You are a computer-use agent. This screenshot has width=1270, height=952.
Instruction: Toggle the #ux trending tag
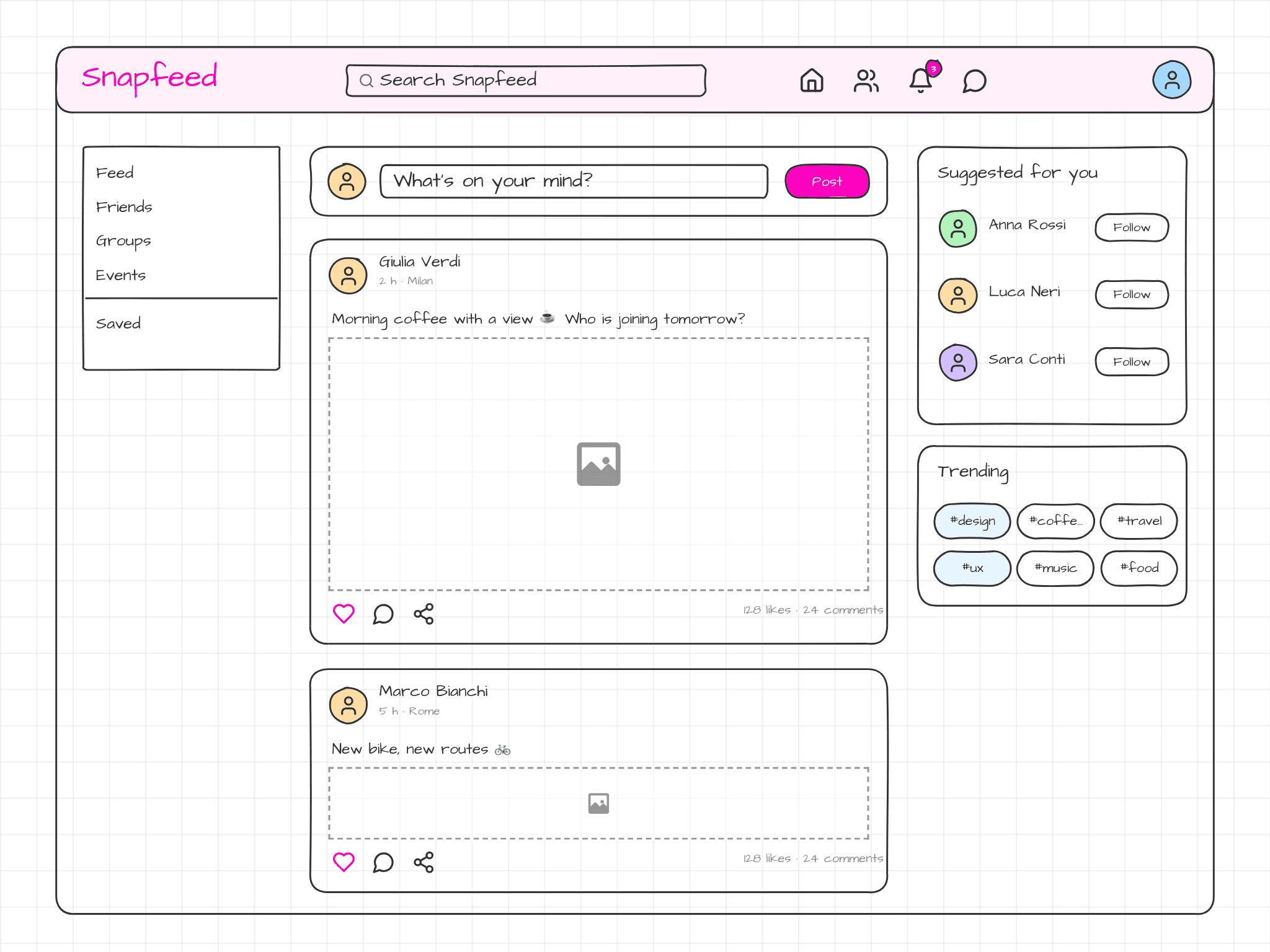(972, 568)
